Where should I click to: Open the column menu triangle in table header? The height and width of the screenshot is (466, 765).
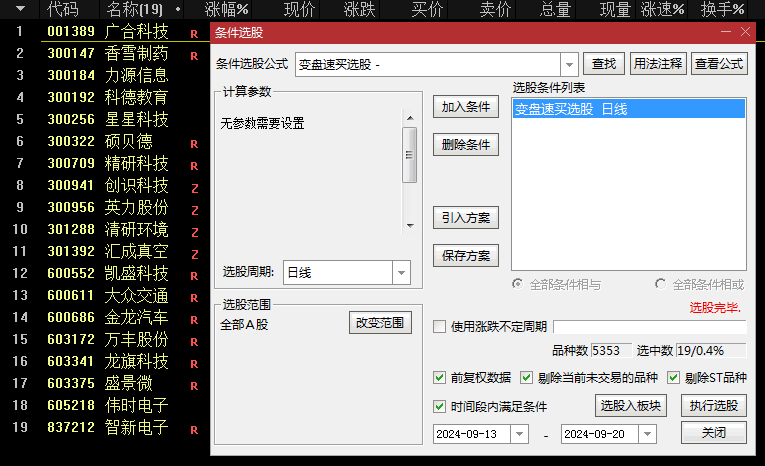click(x=20, y=9)
